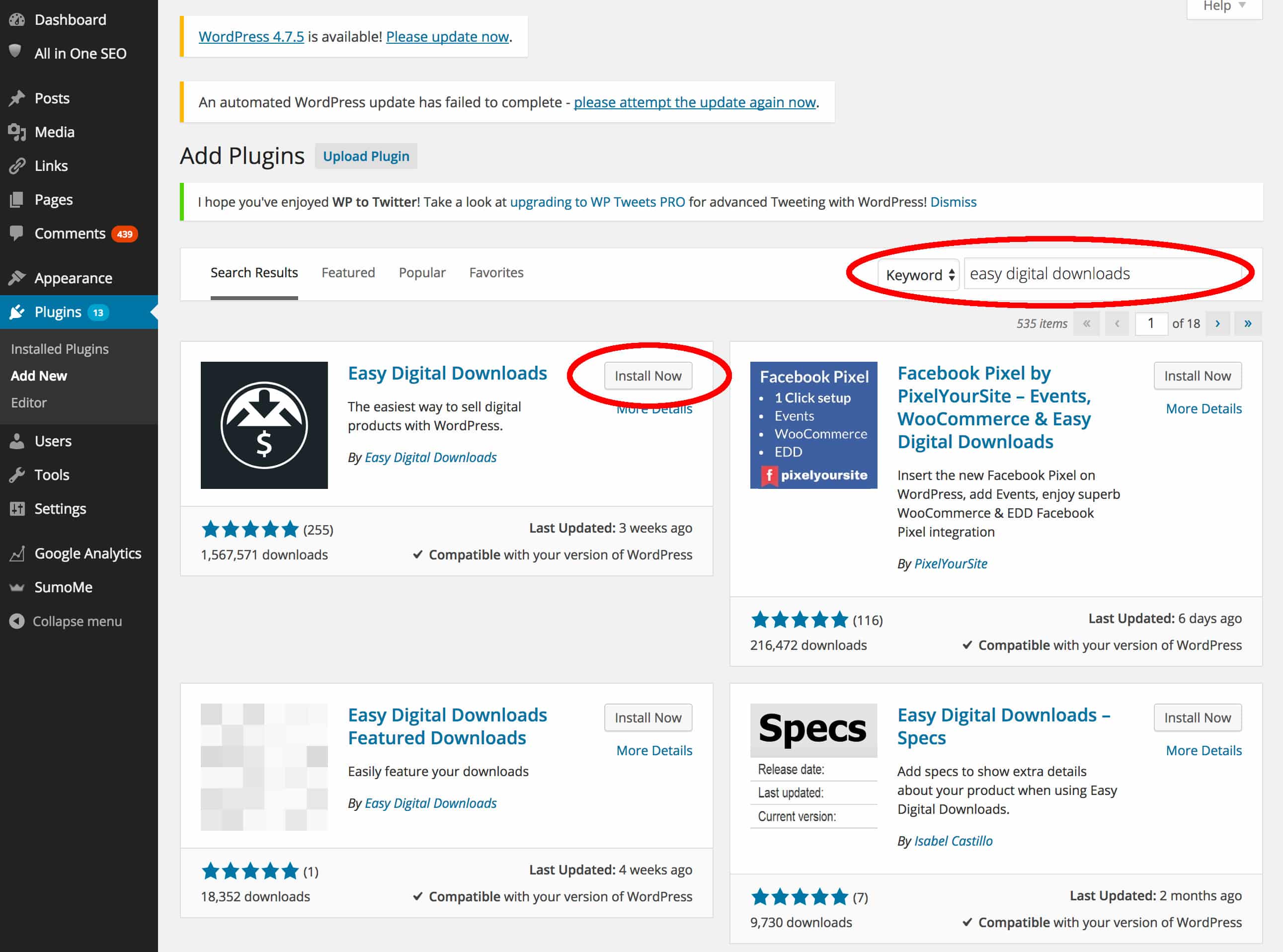
Task: Go to next results page arrow
Action: tap(1217, 323)
